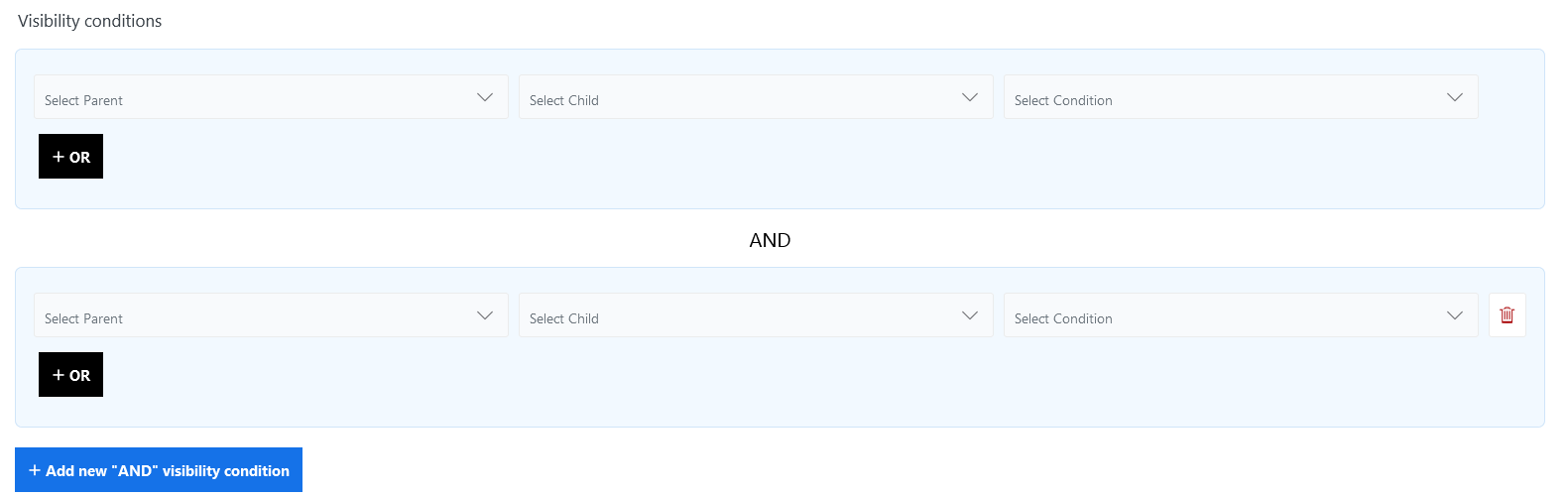
Task: Click the AND separator label between groups
Action: pos(770,240)
